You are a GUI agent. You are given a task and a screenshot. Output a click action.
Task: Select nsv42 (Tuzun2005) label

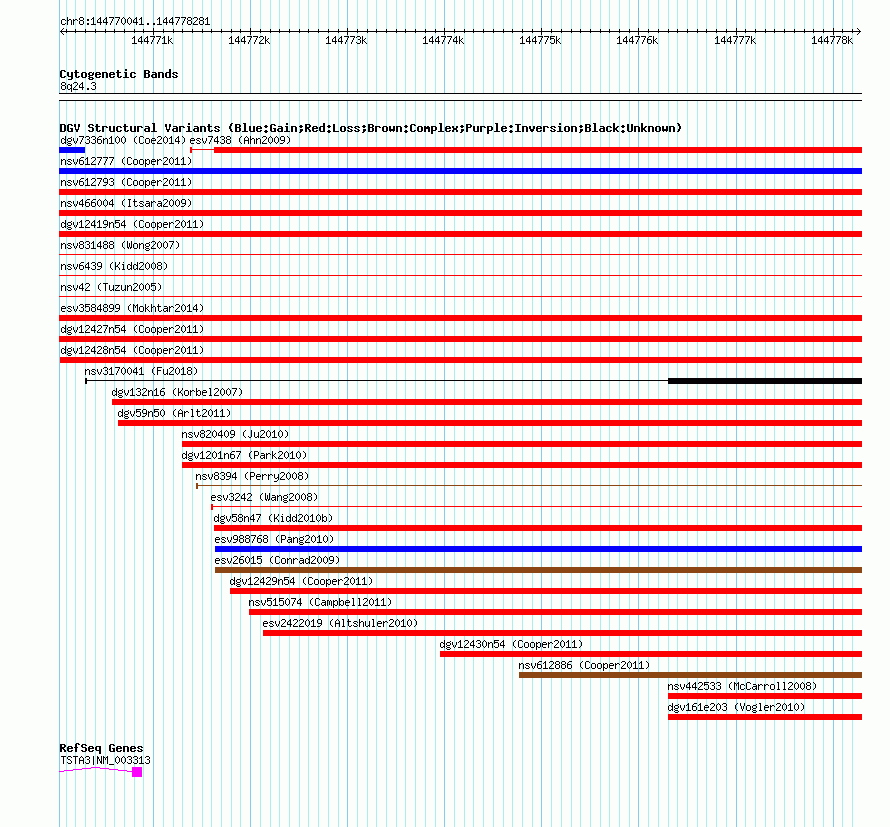[x=111, y=287]
